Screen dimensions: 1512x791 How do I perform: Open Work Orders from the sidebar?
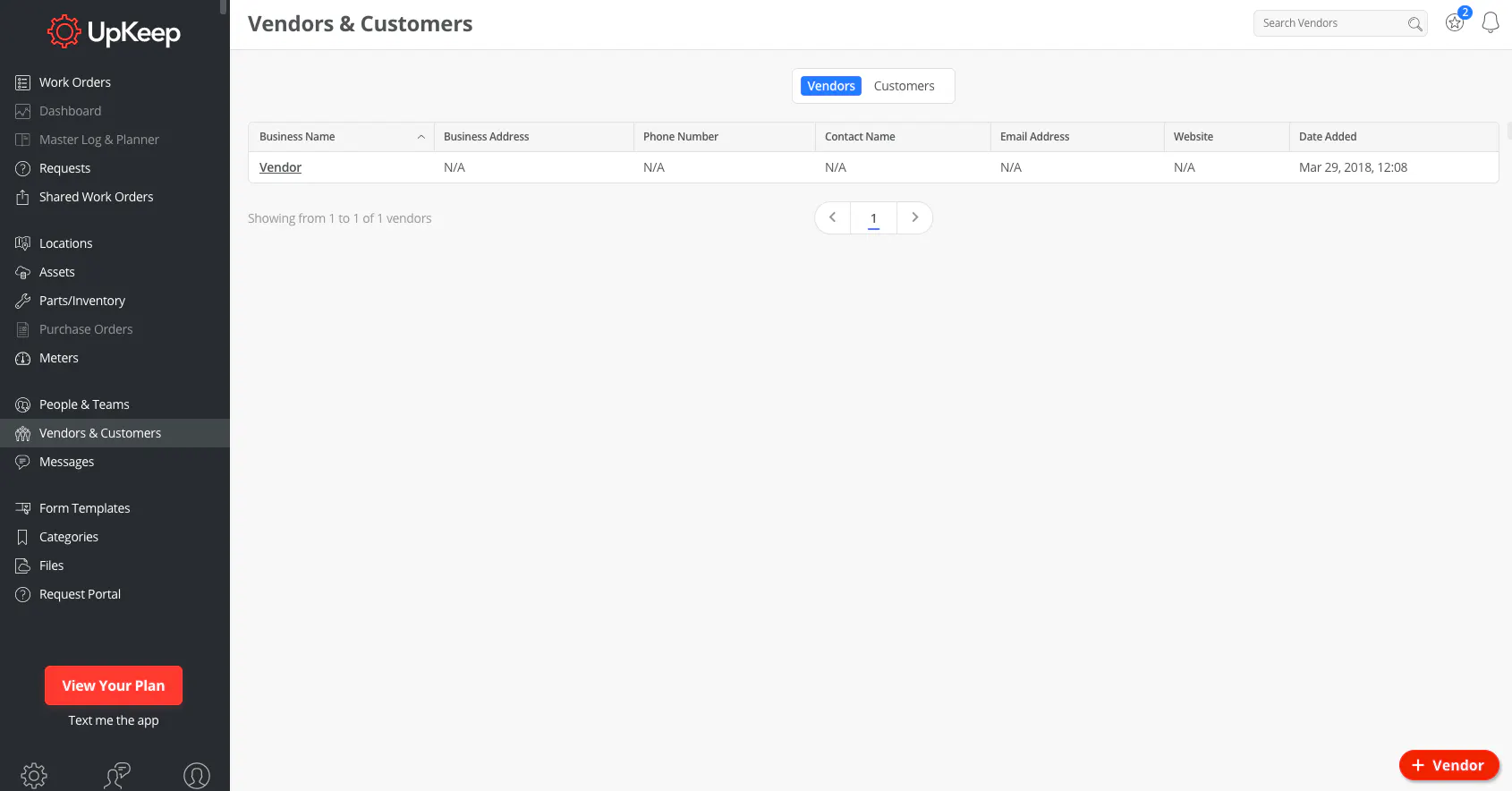coord(75,82)
